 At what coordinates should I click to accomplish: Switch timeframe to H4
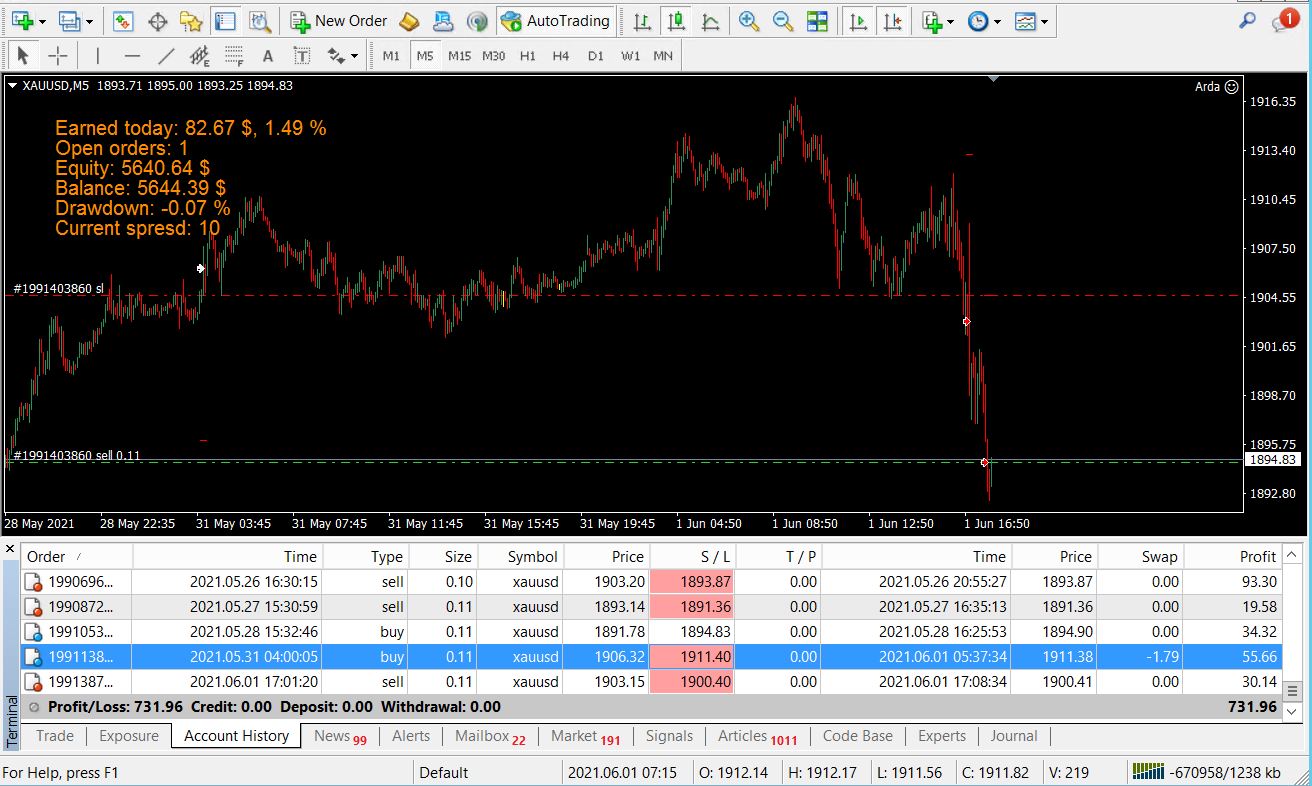pyautogui.click(x=561, y=56)
